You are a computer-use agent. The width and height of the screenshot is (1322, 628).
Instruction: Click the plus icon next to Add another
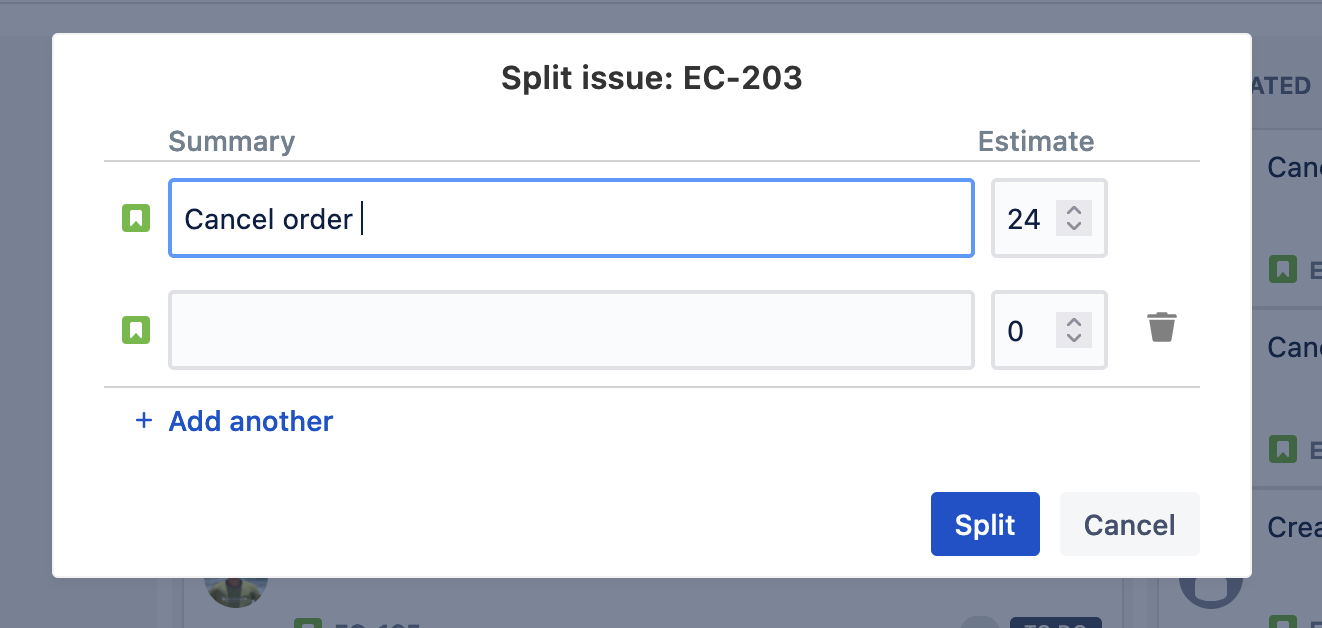click(144, 421)
